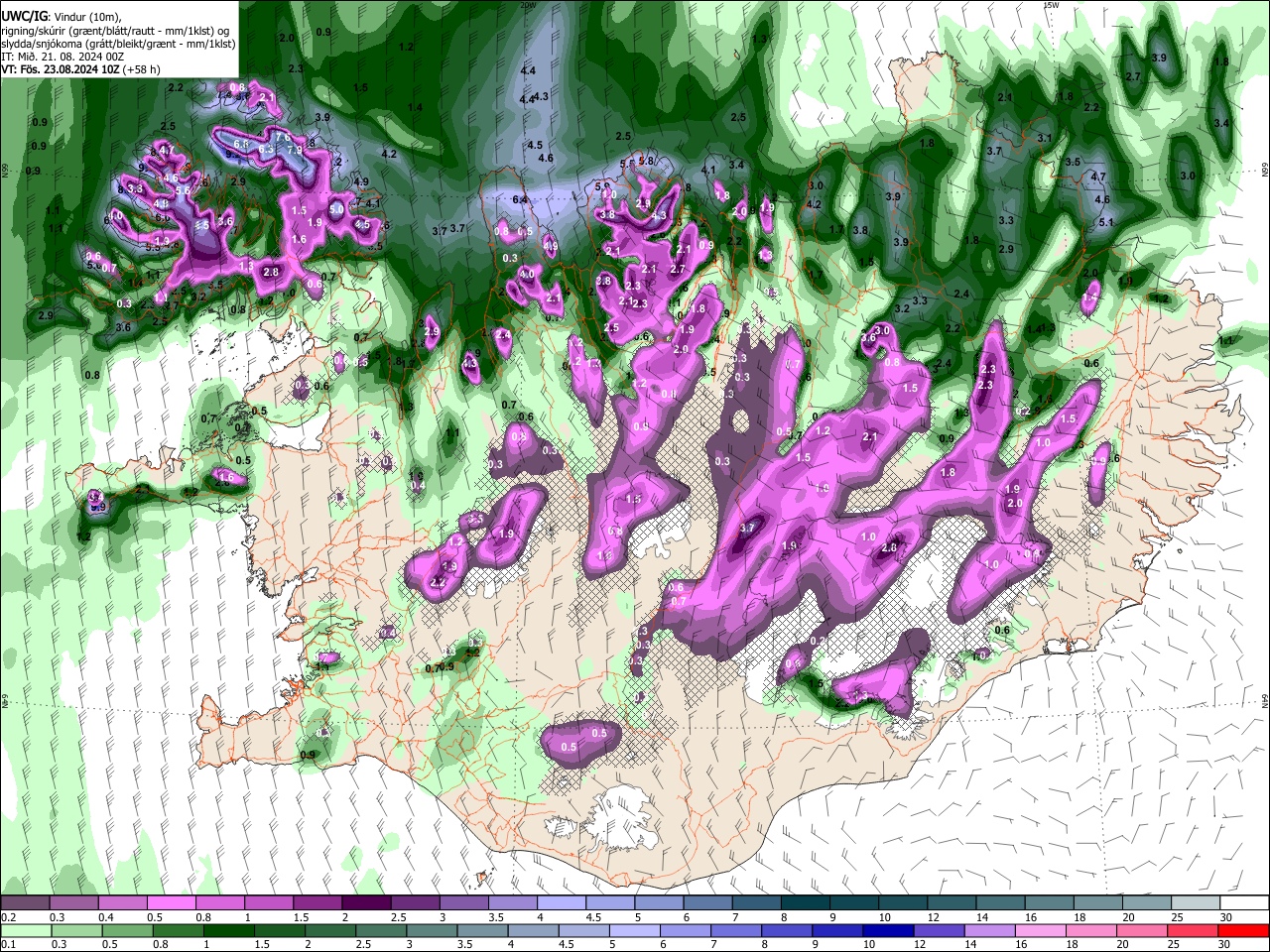This screenshot has width=1270, height=952.
Task: Click the '6.4' precipitation value on the map
Action: click(519, 199)
